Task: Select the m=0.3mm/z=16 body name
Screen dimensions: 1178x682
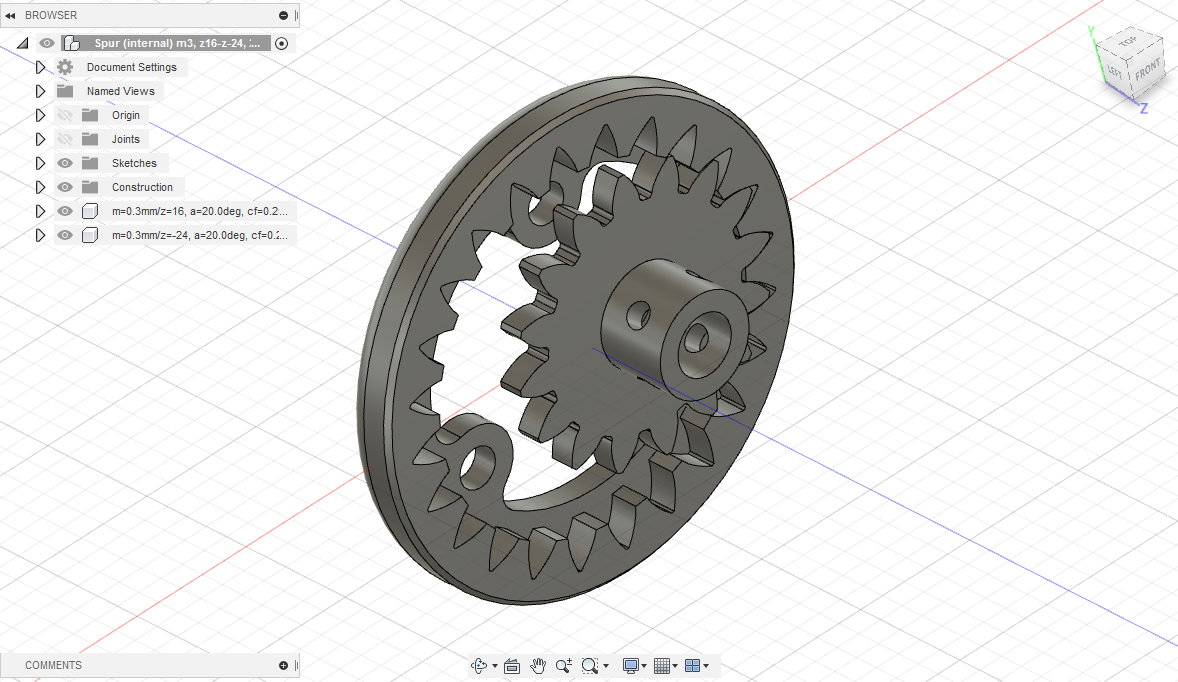Action: pyautogui.click(x=200, y=211)
